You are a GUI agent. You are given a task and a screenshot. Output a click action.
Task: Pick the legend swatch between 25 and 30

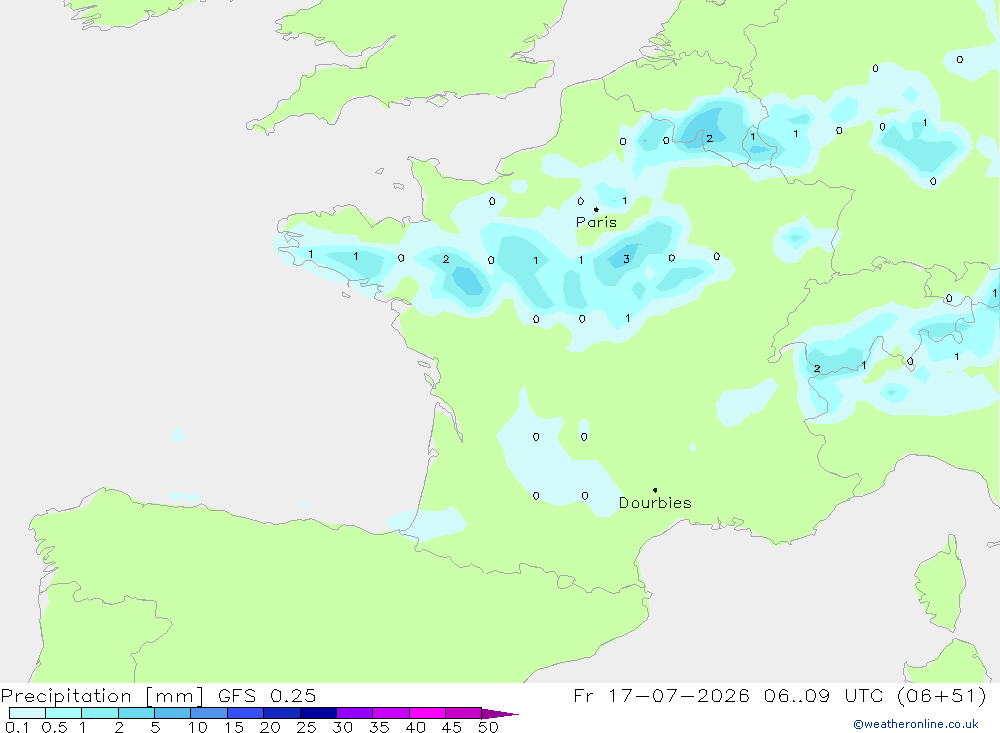click(x=318, y=713)
